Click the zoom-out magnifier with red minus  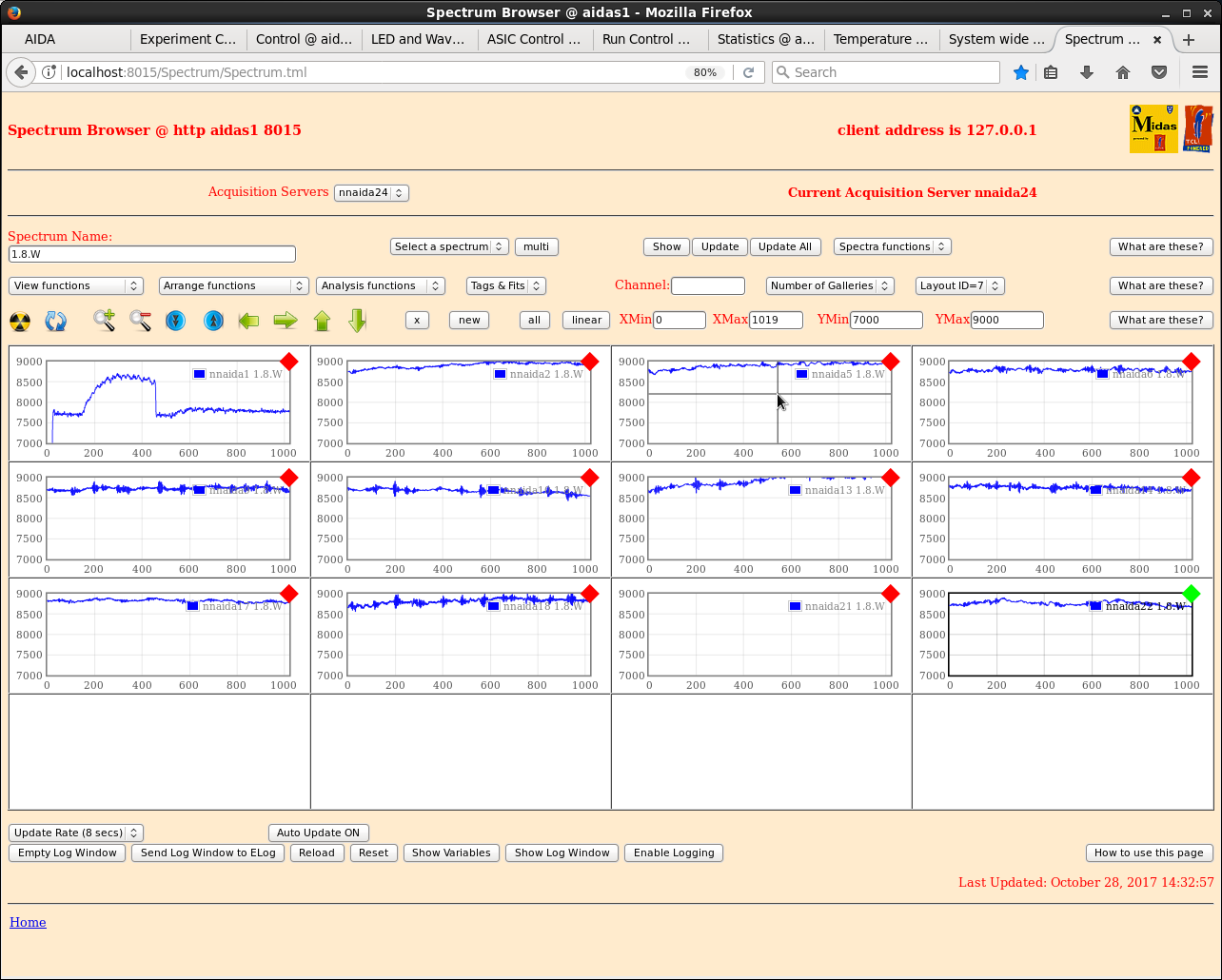(140, 321)
